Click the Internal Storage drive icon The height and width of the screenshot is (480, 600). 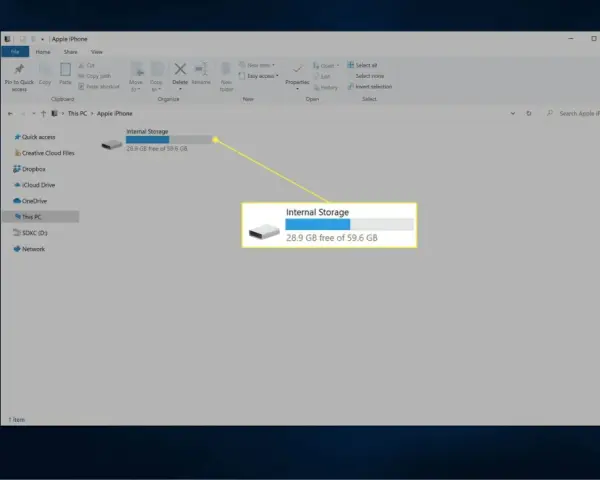[x=111, y=144]
